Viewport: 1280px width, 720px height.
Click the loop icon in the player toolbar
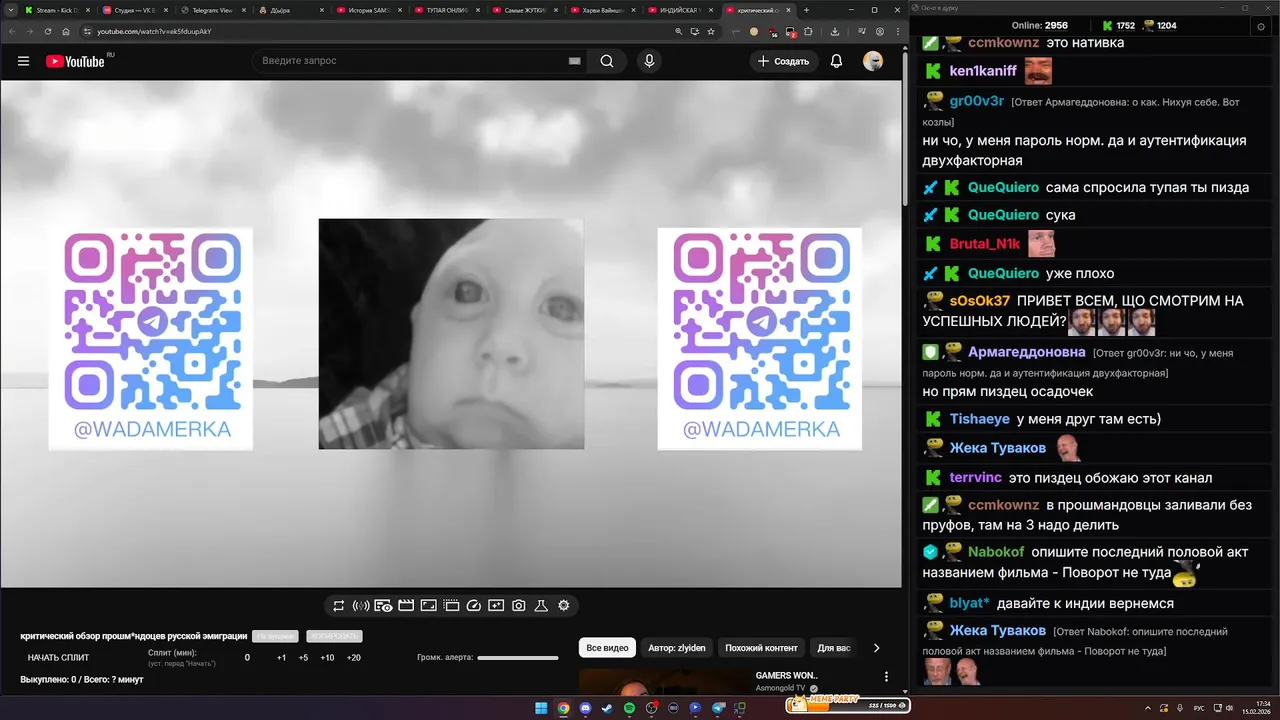(x=339, y=606)
